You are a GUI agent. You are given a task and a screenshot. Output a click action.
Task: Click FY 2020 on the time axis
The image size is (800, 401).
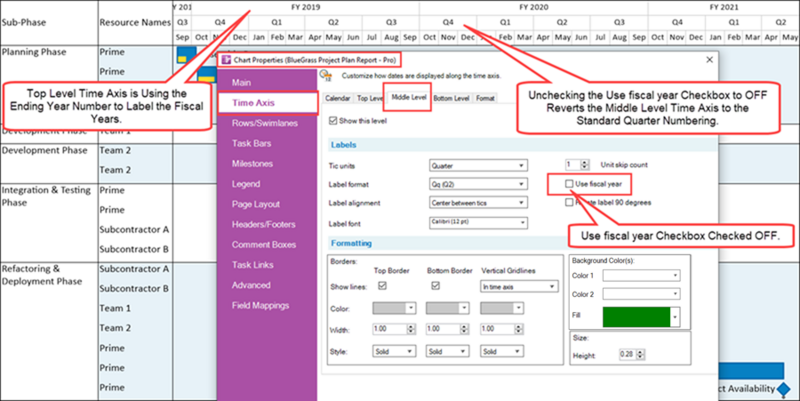pyautogui.click(x=534, y=7)
